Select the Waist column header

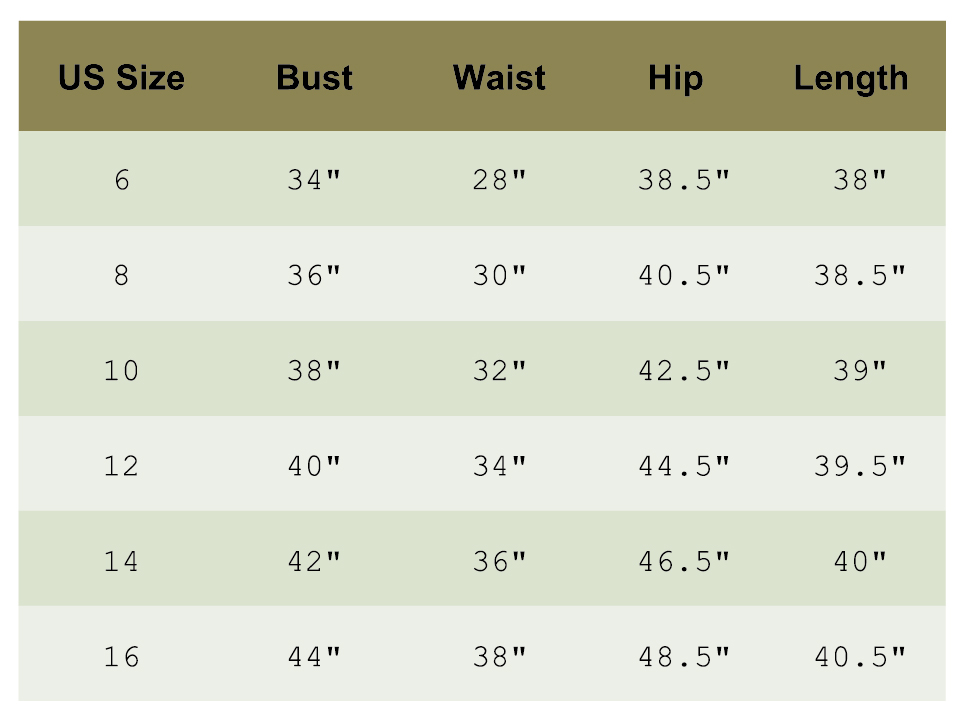pos(499,78)
